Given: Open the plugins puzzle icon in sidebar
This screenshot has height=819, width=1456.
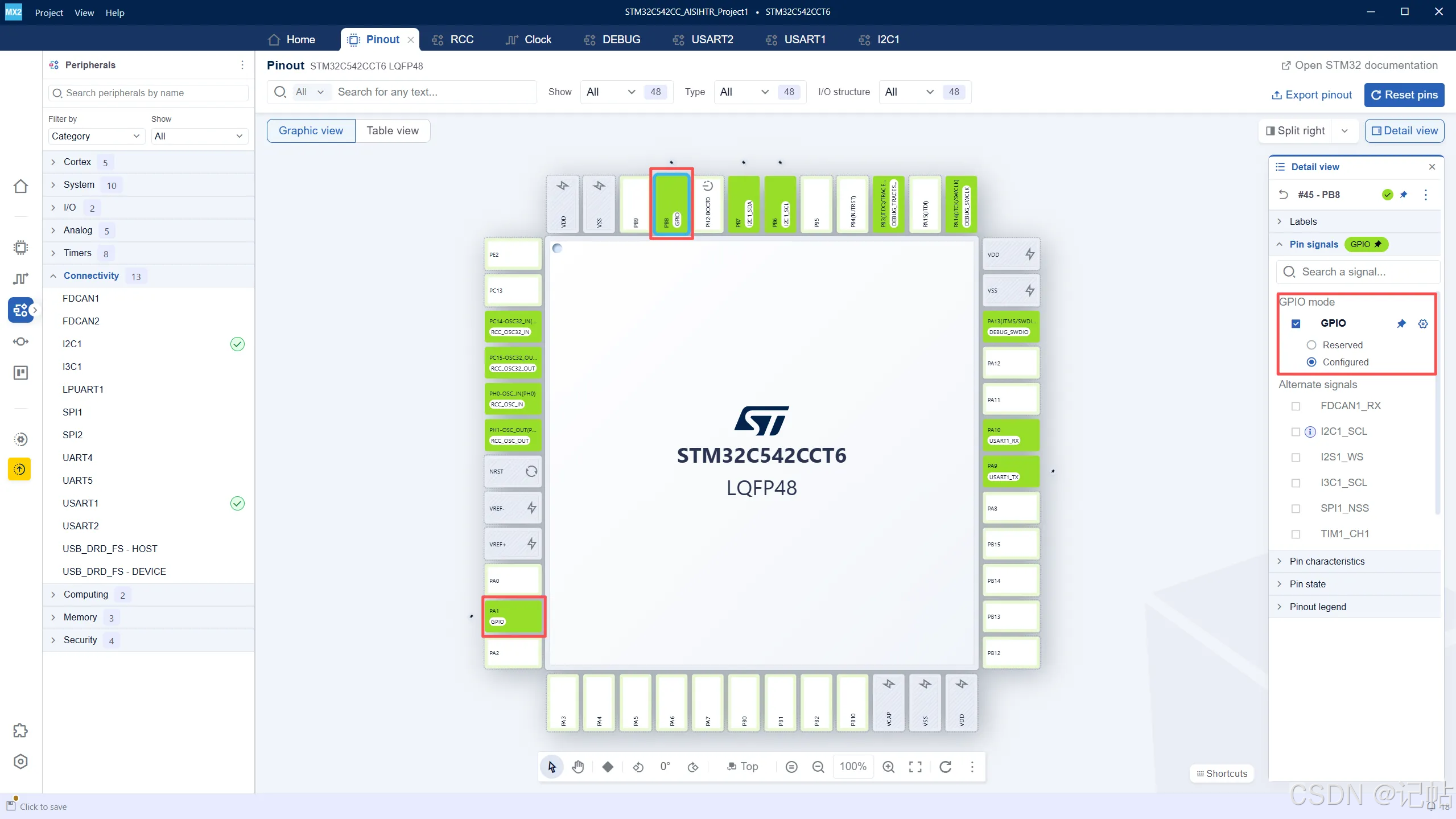Looking at the screenshot, I should pyautogui.click(x=20, y=730).
